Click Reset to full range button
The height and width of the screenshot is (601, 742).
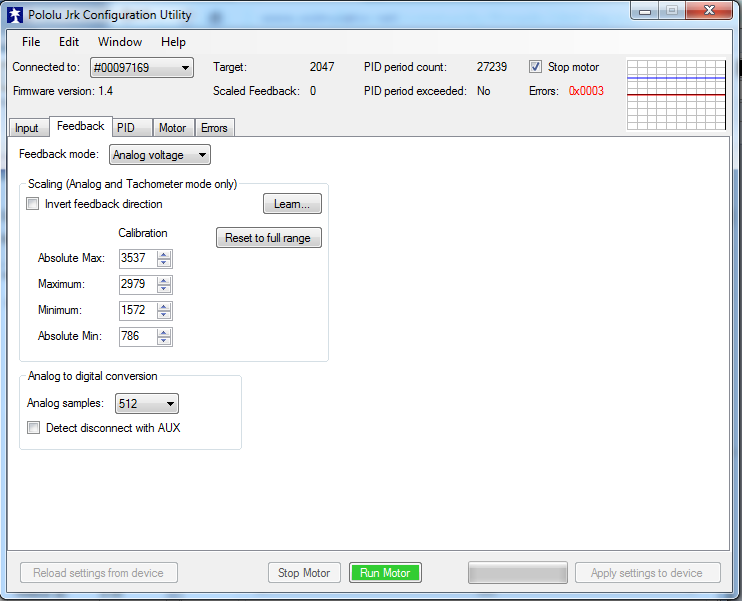[x=269, y=238]
